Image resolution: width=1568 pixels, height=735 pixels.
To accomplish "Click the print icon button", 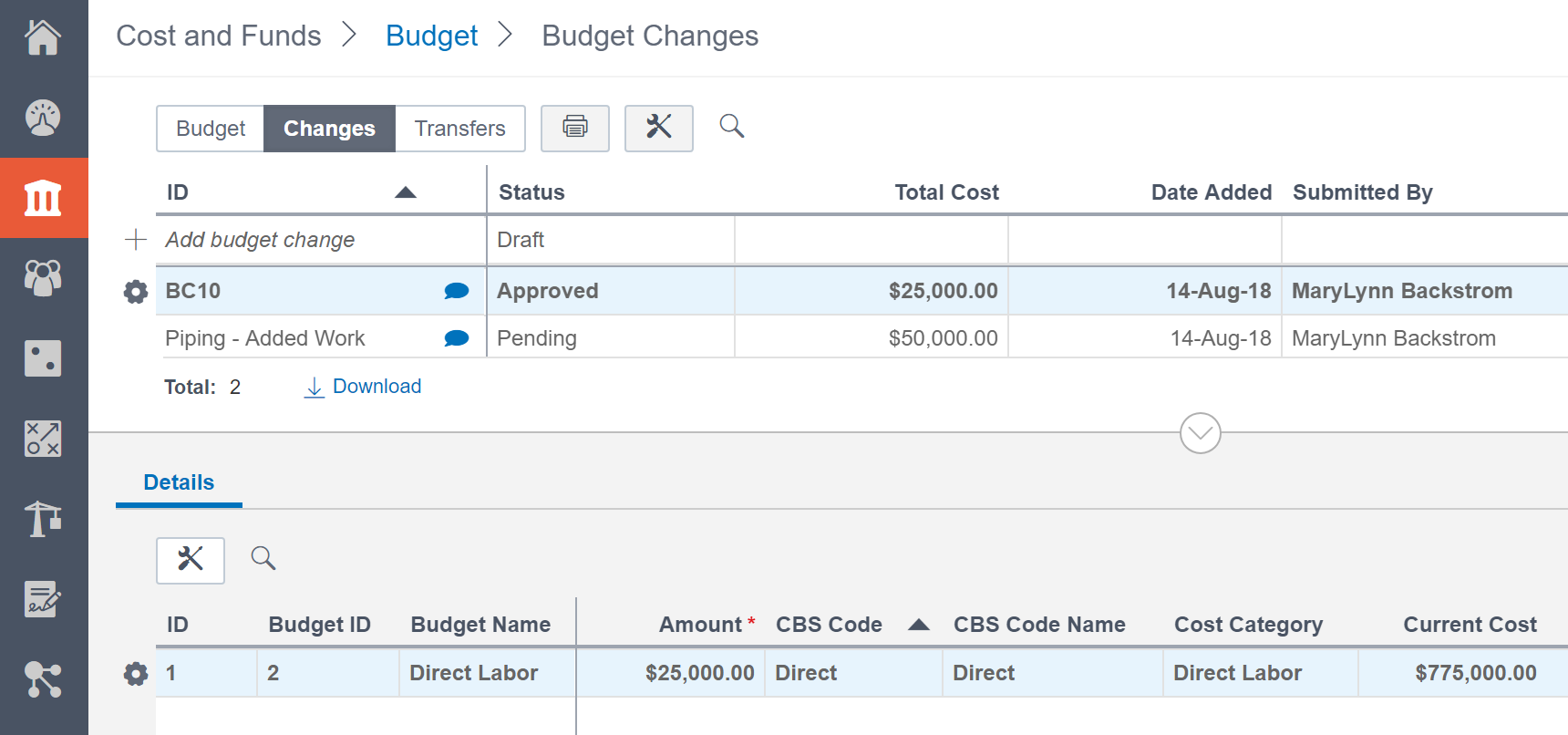I will (x=574, y=128).
